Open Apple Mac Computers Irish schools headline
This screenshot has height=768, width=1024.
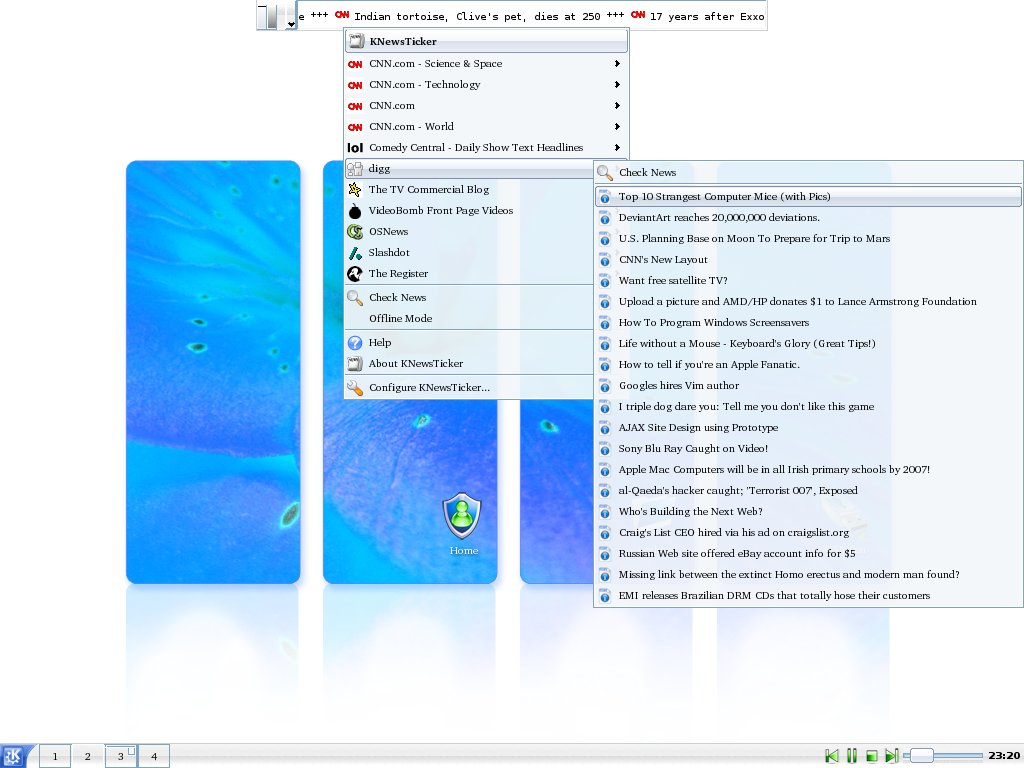(808, 469)
